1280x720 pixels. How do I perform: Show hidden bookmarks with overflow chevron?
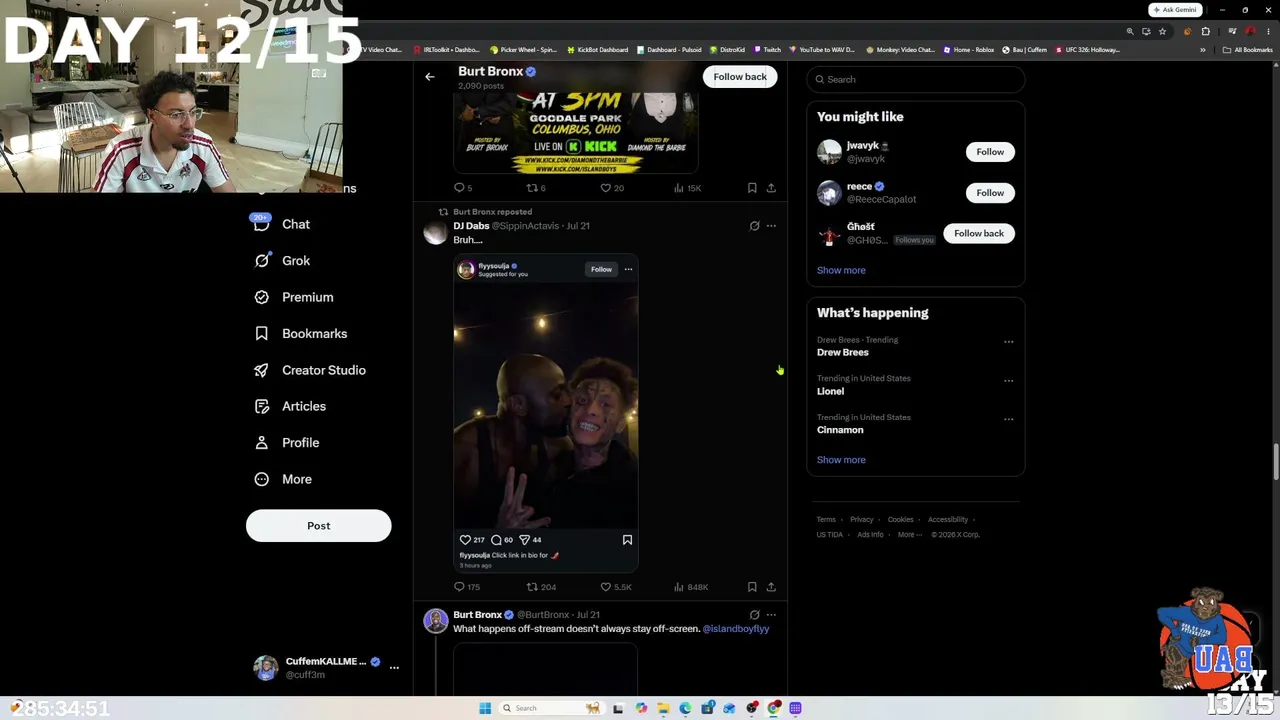pos(1203,50)
